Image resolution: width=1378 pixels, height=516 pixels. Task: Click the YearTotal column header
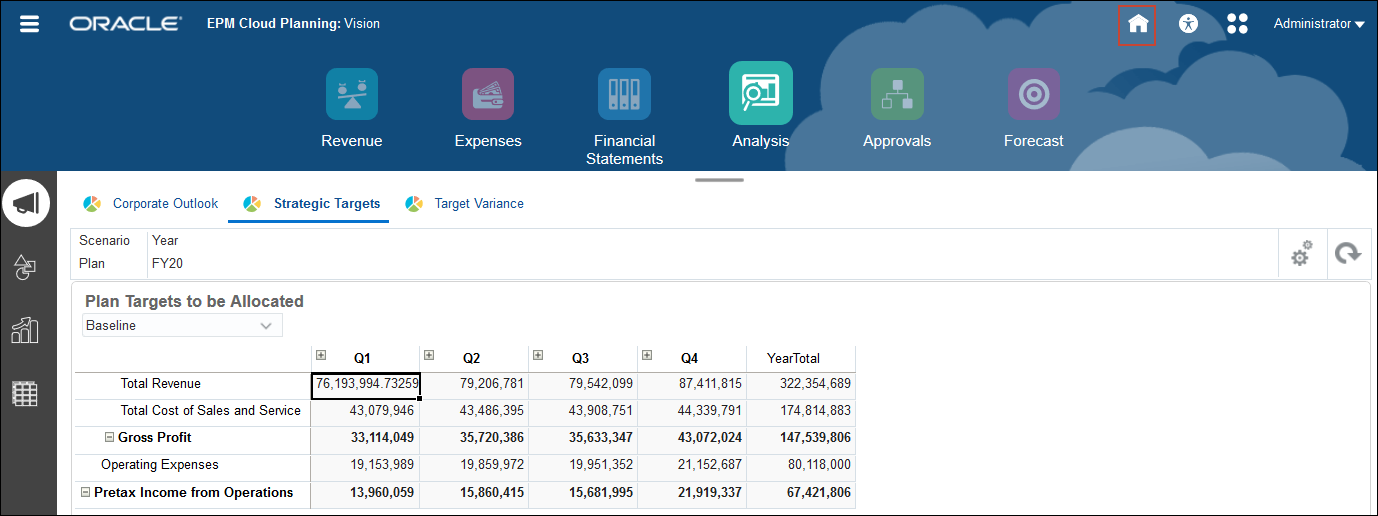tap(801, 358)
